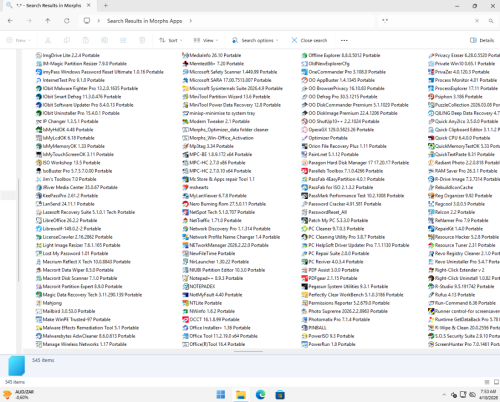Select the LibreOffice 26.2.2 Portable icon
The image size is (500, 402).
pyautogui.click(x=39, y=220)
